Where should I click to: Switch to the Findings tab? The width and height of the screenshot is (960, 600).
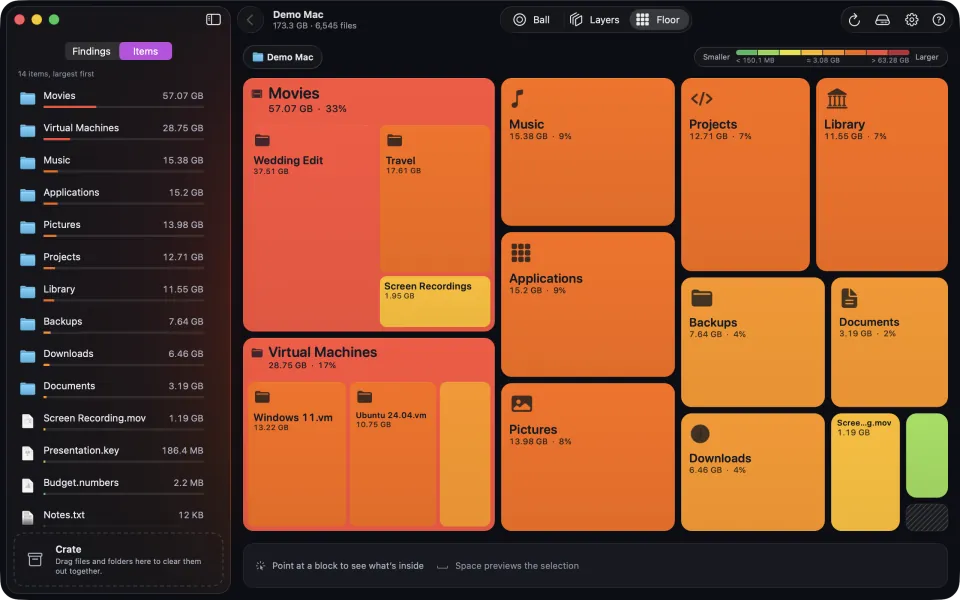[91, 51]
